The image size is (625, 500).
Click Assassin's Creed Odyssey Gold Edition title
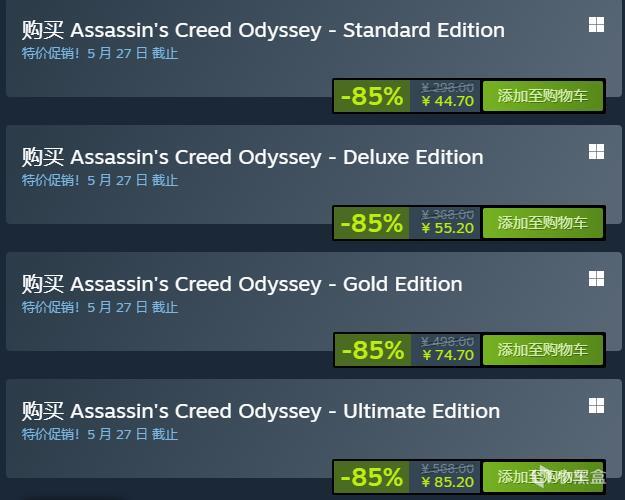tap(242, 284)
